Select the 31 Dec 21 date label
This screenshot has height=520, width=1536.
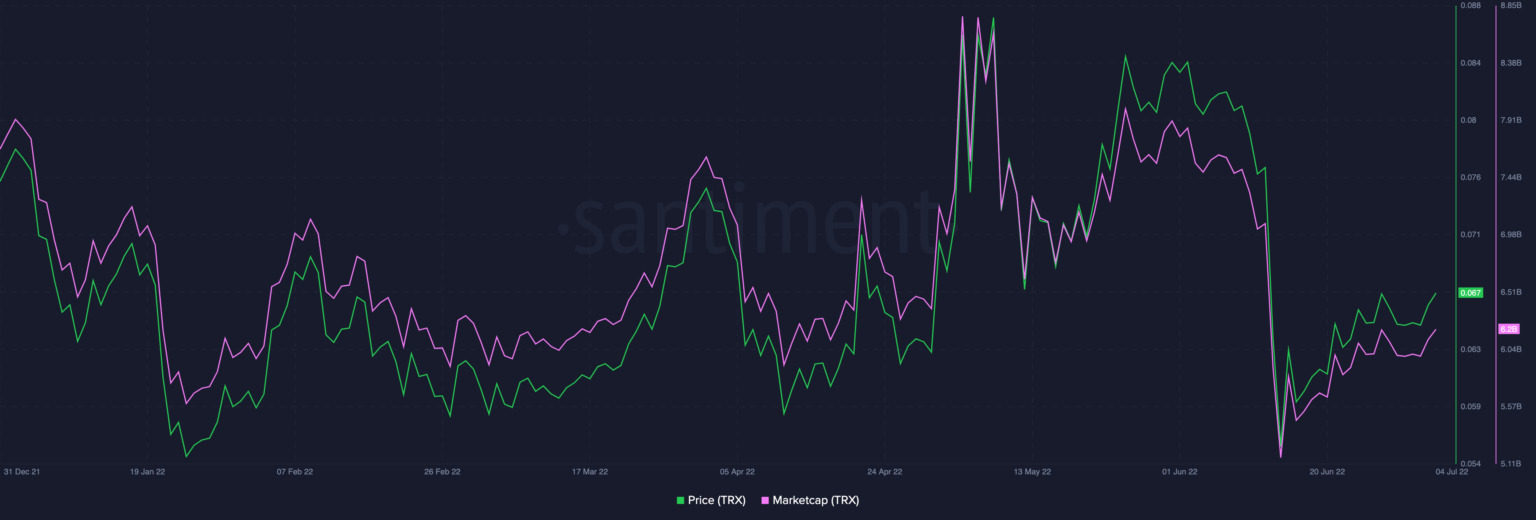click(x=21, y=470)
